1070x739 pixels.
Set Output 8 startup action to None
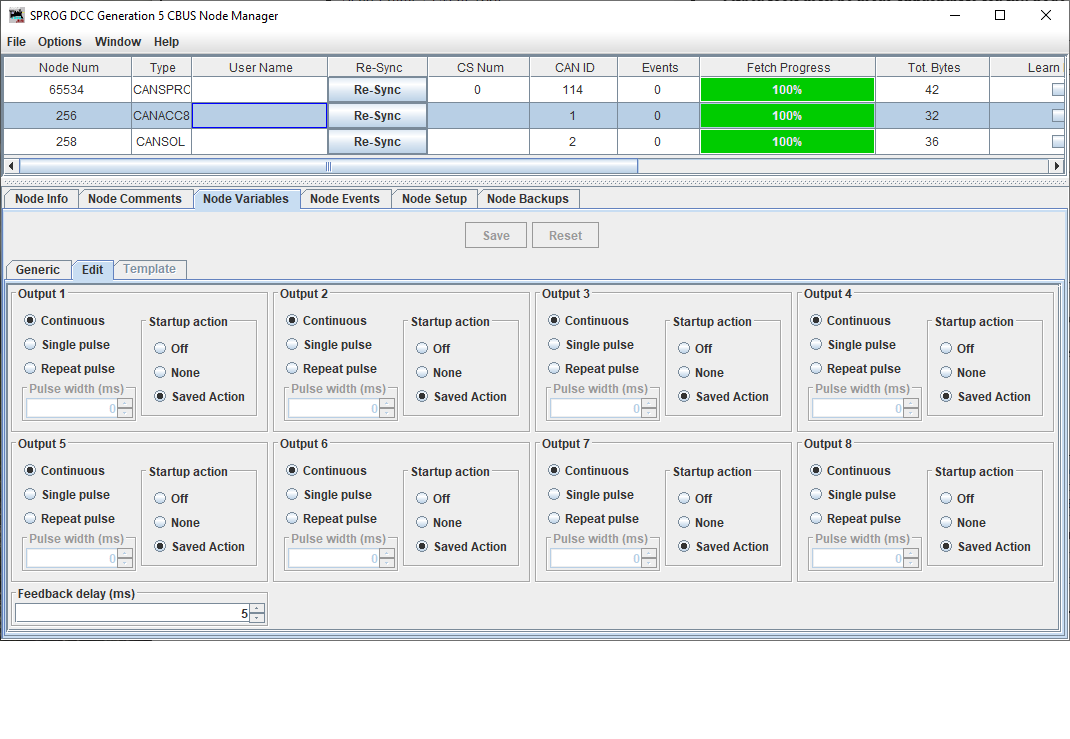(x=947, y=522)
